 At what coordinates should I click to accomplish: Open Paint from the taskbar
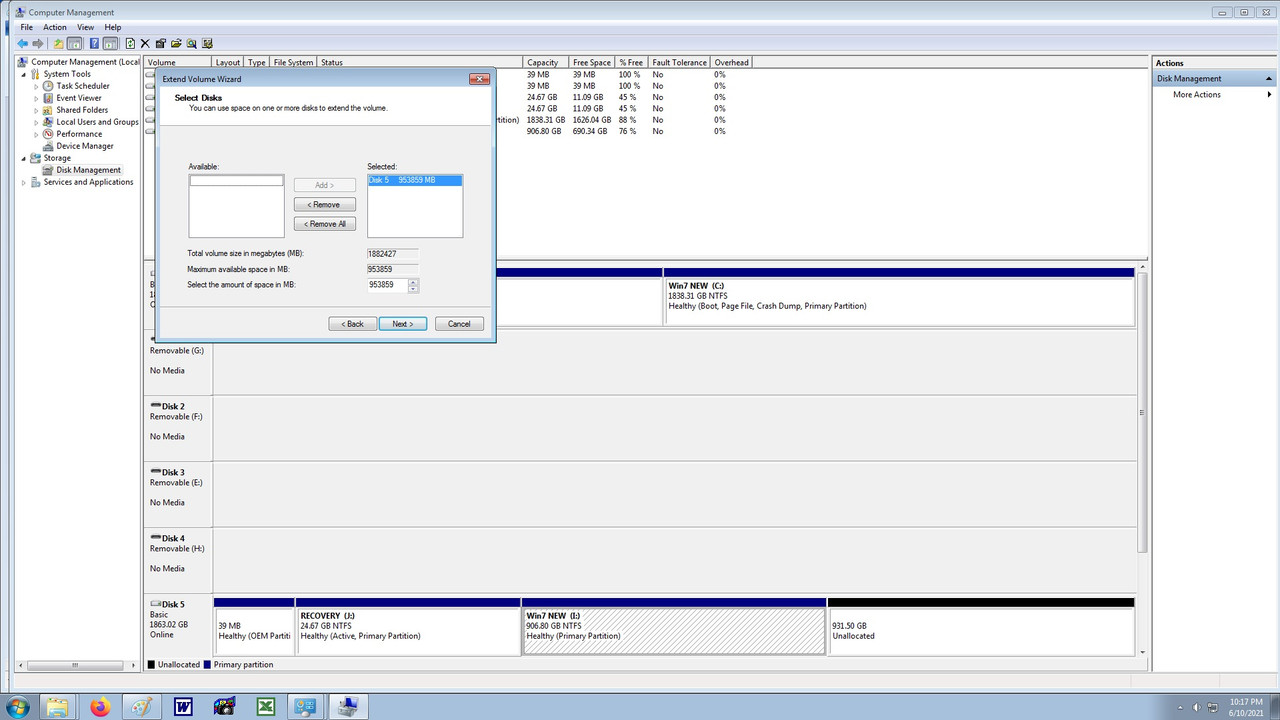(142, 706)
